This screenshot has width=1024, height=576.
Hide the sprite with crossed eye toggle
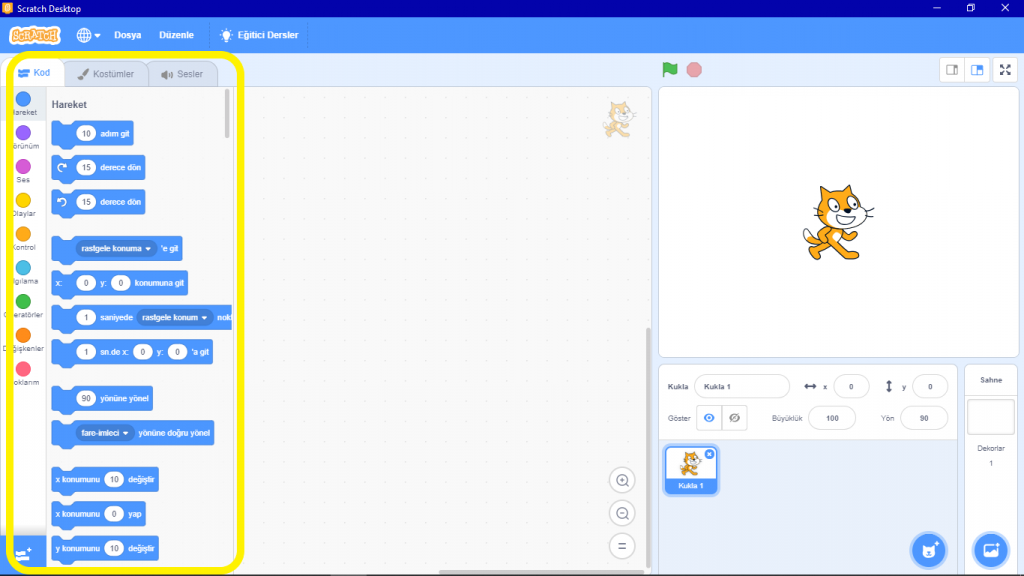pyautogui.click(x=735, y=418)
